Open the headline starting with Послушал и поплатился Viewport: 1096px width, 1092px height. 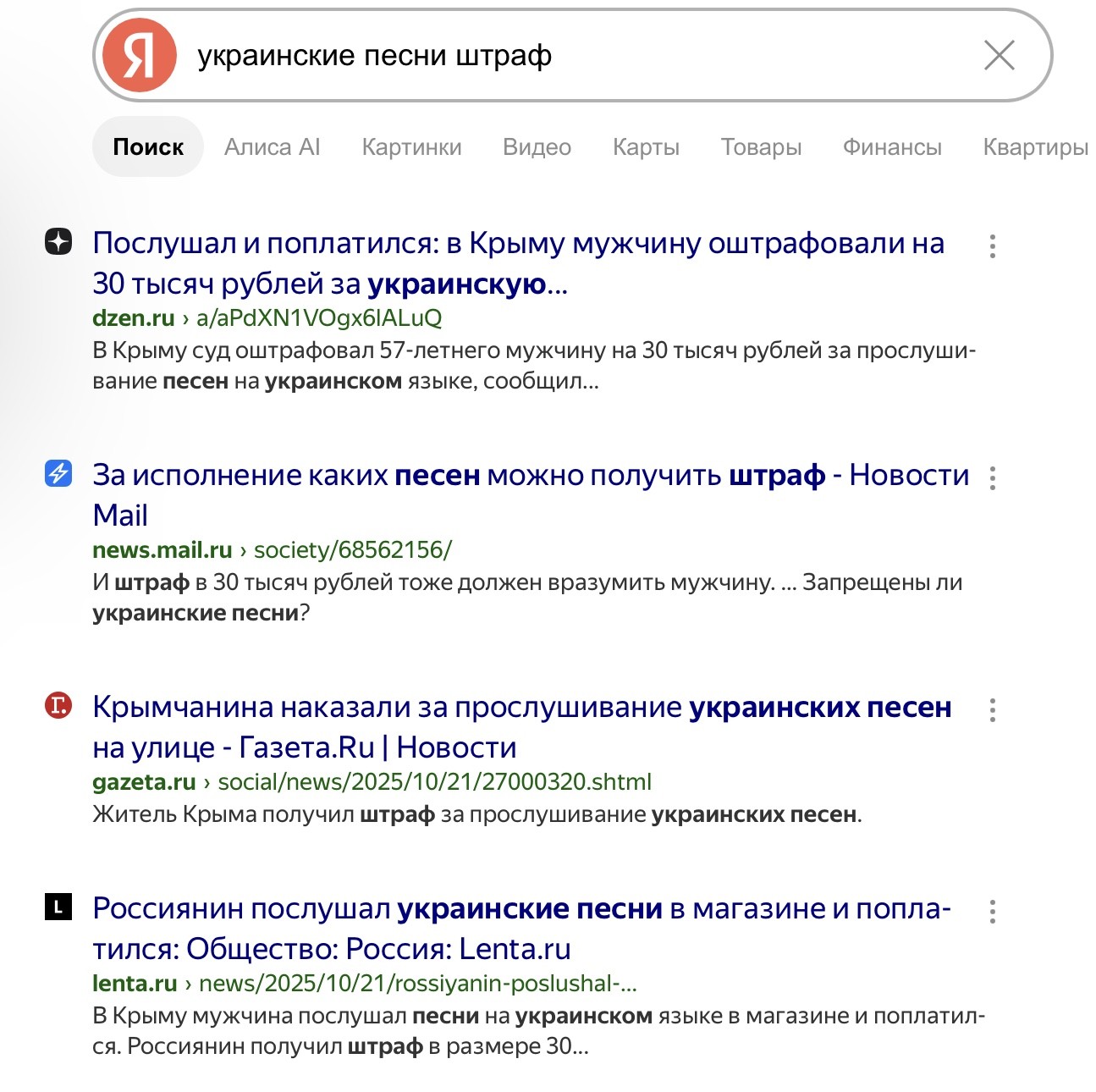click(x=519, y=263)
